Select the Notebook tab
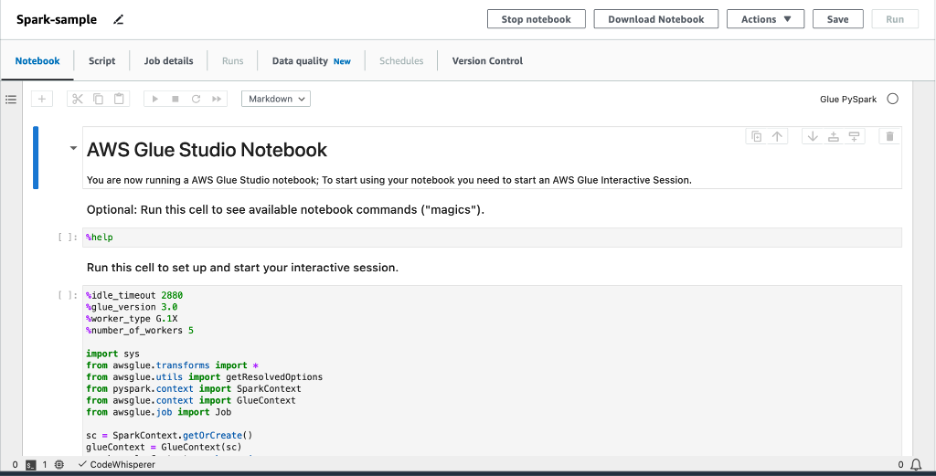This screenshot has height=476, width=936. 38,61
